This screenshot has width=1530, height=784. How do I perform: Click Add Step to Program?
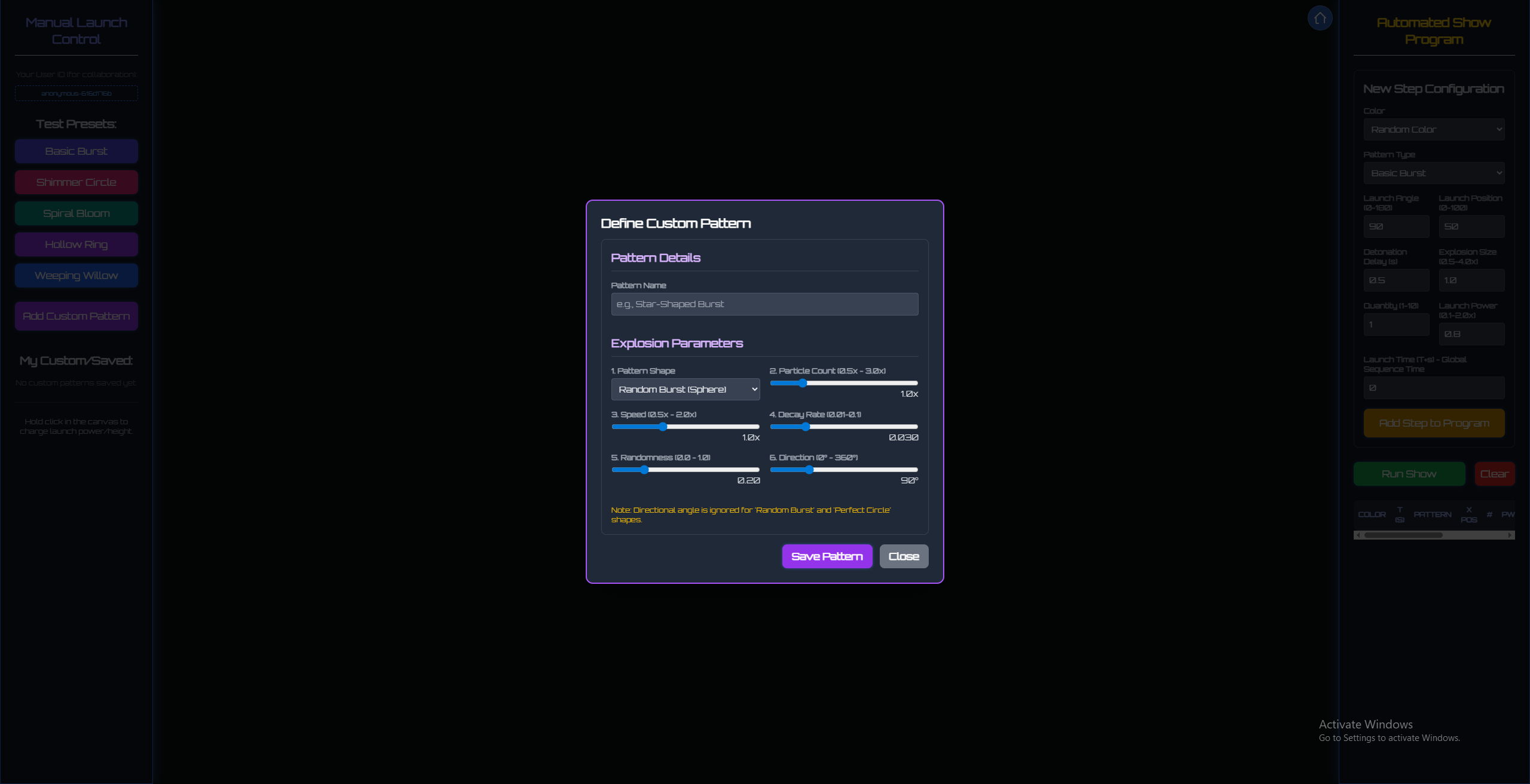(x=1433, y=423)
